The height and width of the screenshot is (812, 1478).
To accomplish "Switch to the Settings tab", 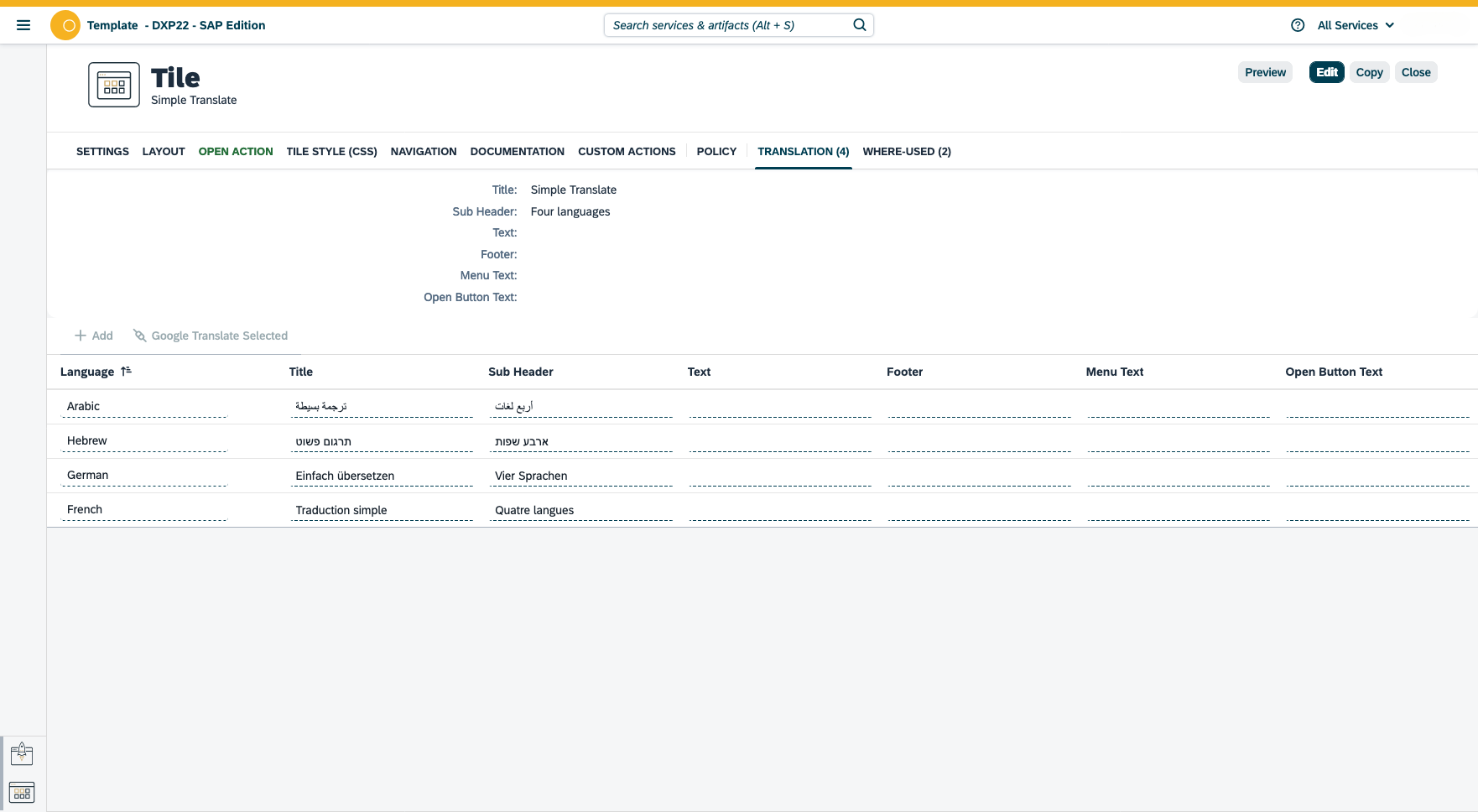I will click(x=102, y=152).
